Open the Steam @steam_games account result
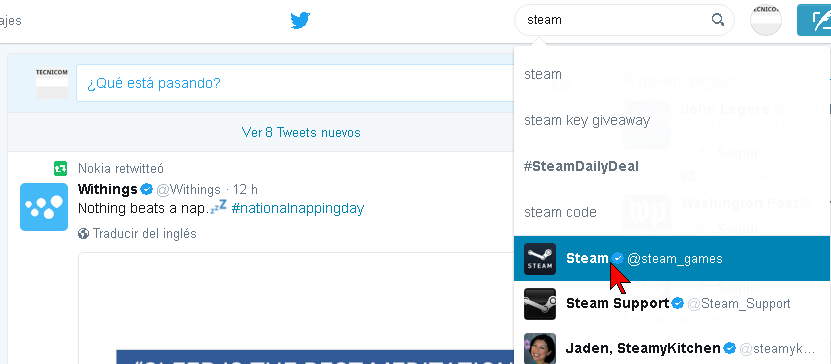Image resolution: width=831 pixels, height=364 pixels. click(672, 259)
